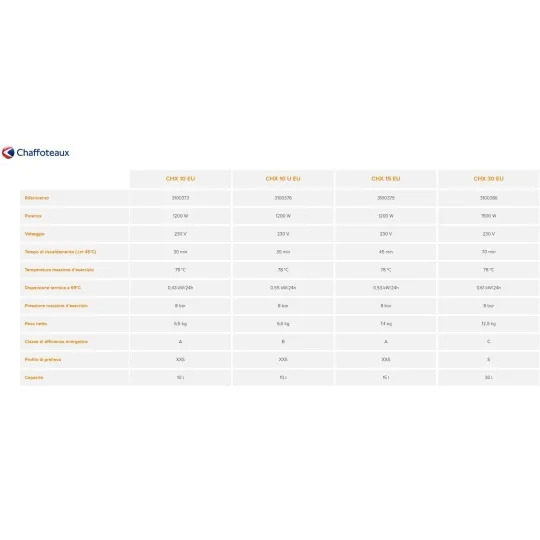Click the Tempo di riscaldamento row label
The height and width of the screenshot is (540, 540).
tap(60, 252)
